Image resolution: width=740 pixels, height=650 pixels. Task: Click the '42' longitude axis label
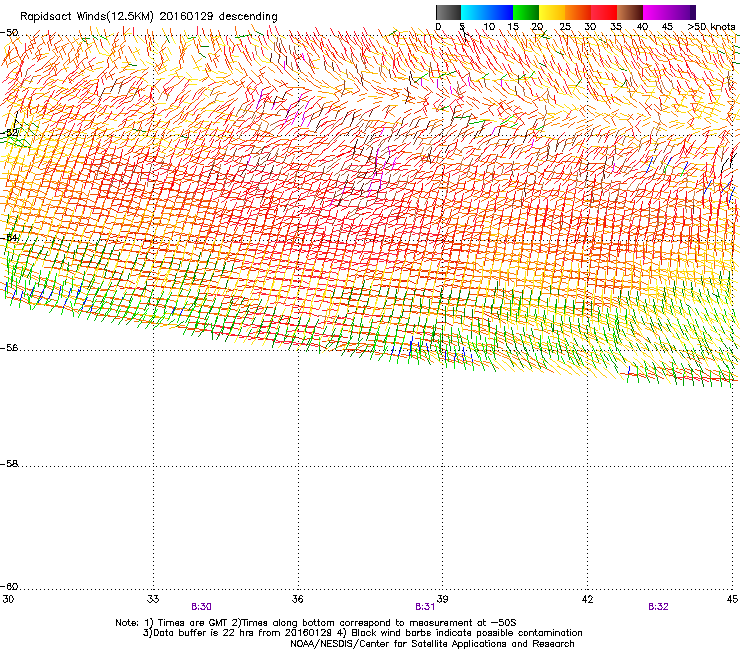[x=588, y=599]
